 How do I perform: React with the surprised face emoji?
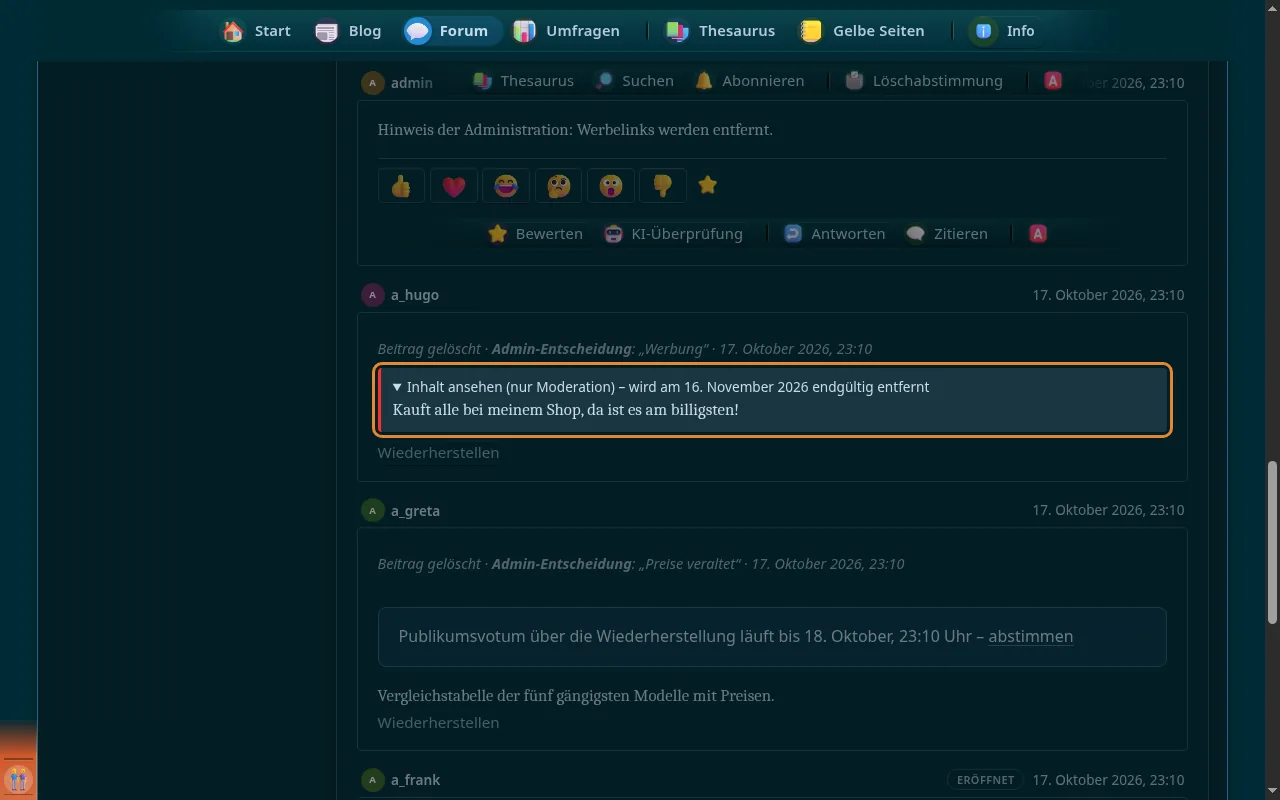610,185
